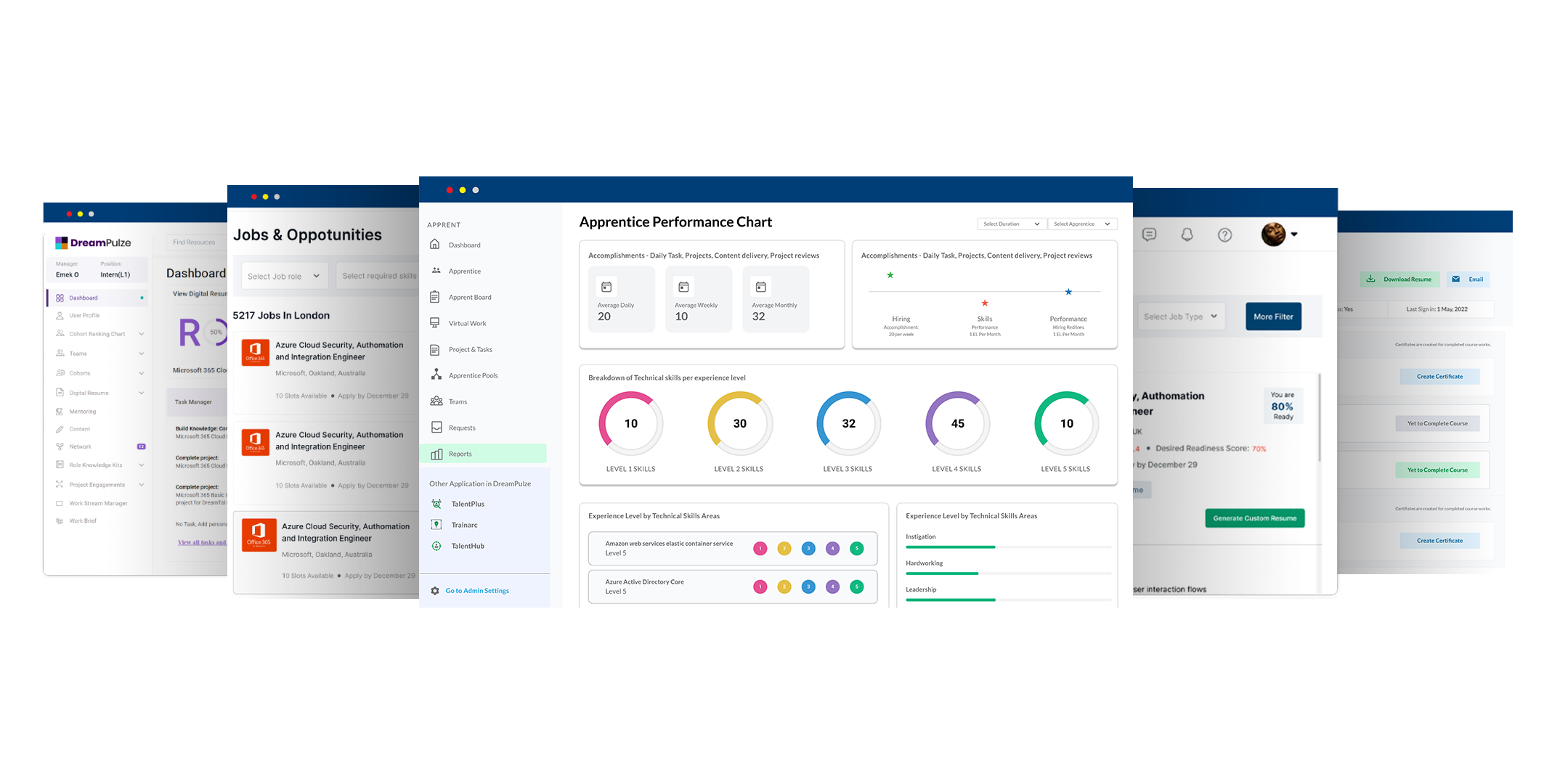Viewport: 1552px width, 784px height.
Task: Open the Virtual Work menu item
Action: click(x=467, y=323)
